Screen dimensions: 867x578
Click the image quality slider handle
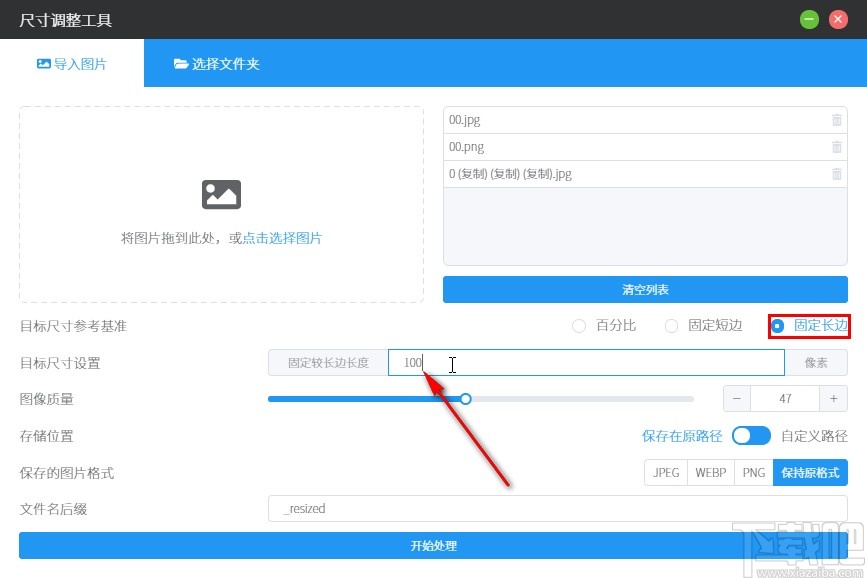tap(465, 398)
